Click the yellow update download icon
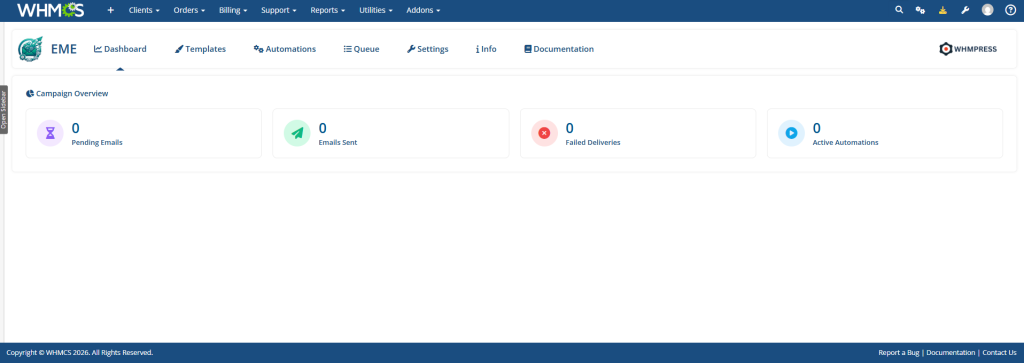Viewport: 1024px width, 363px height. coord(942,10)
